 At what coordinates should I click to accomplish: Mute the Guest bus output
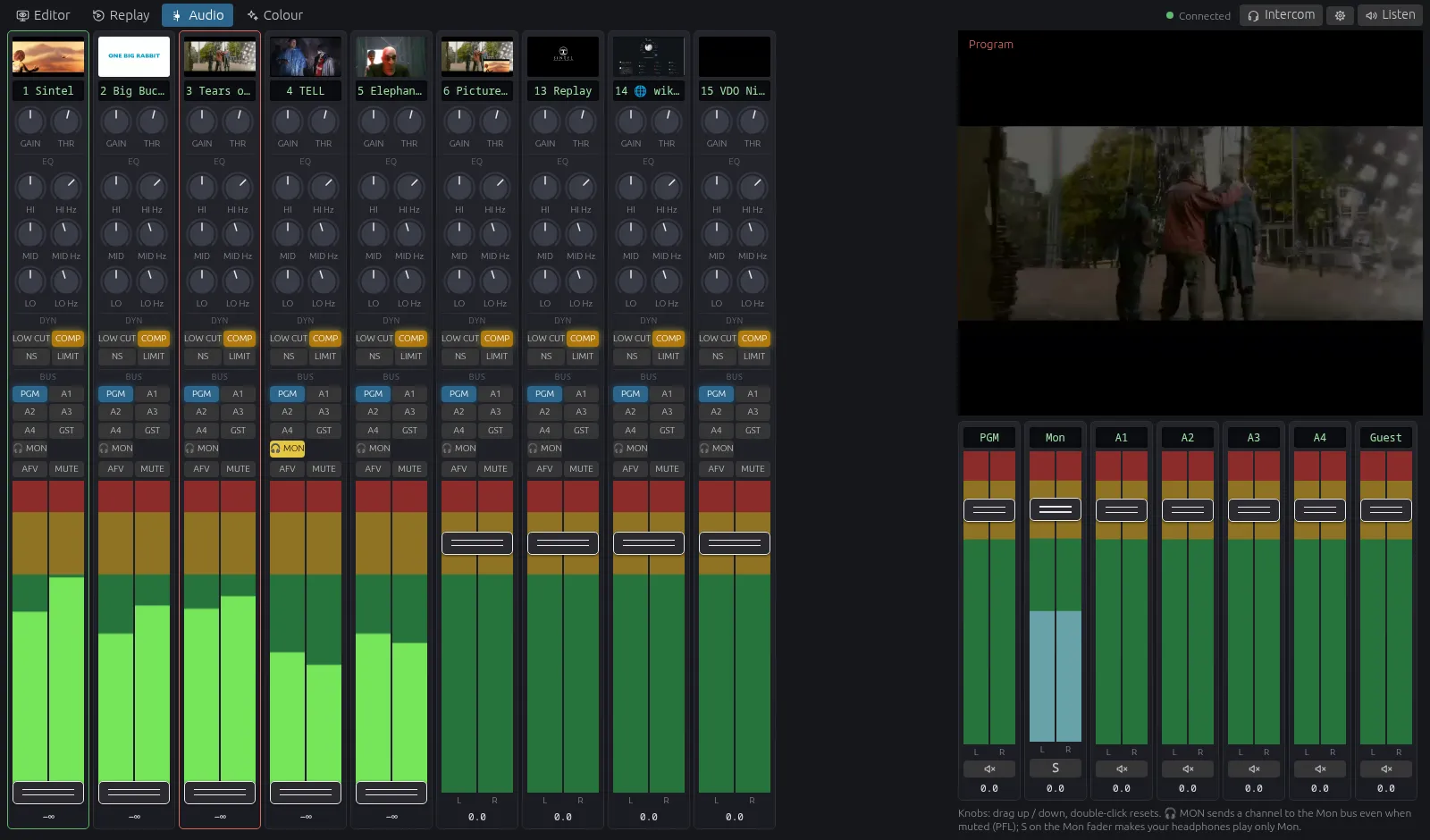(1386, 769)
